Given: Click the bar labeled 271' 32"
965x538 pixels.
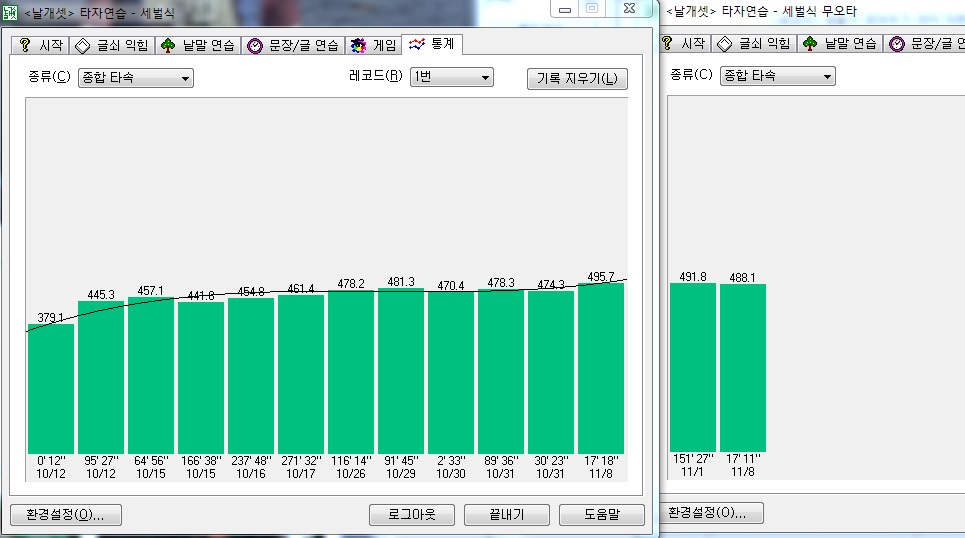Looking at the screenshot, I should [x=301, y=374].
